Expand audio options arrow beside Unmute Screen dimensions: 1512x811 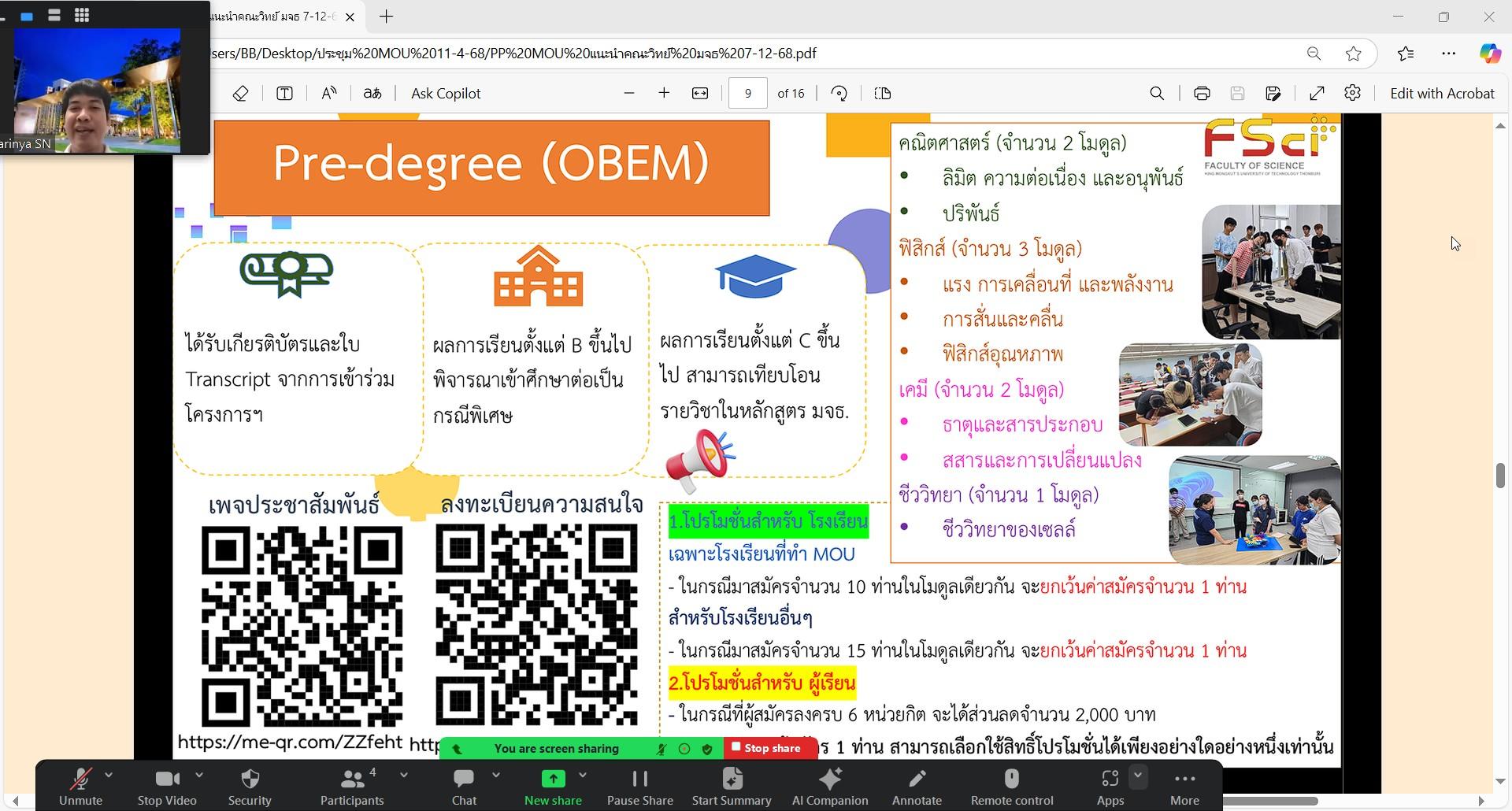pyautogui.click(x=109, y=776)
